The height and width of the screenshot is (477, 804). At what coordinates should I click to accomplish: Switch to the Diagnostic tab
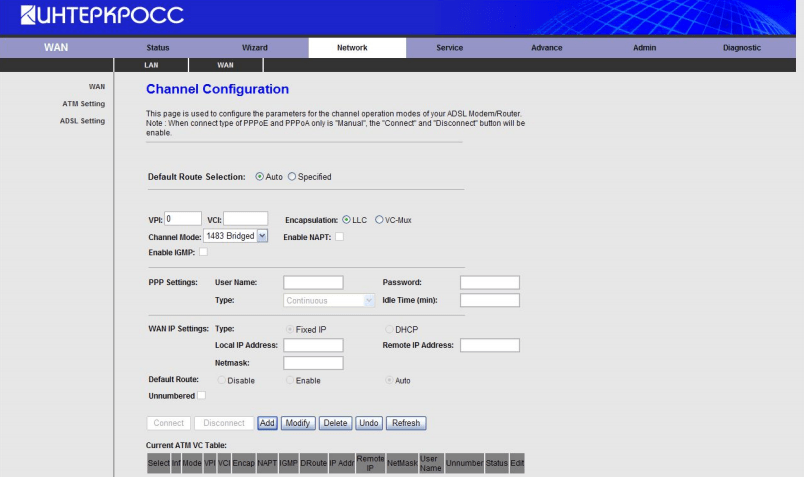pyautogui.click(x=742, y=48)
